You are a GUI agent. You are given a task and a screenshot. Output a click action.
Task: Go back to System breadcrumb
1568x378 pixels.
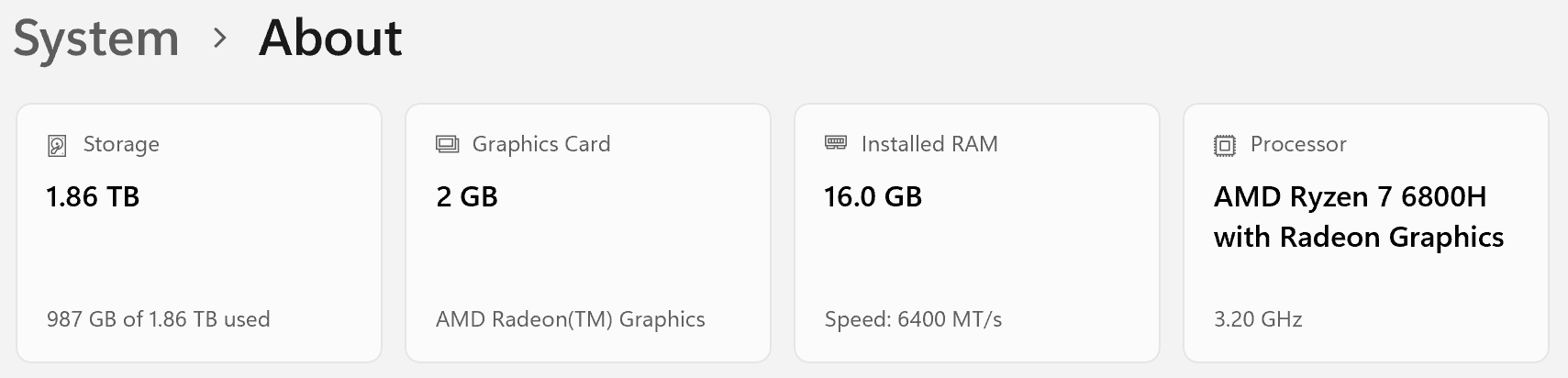pyautogui.click(x=96, y=39)
